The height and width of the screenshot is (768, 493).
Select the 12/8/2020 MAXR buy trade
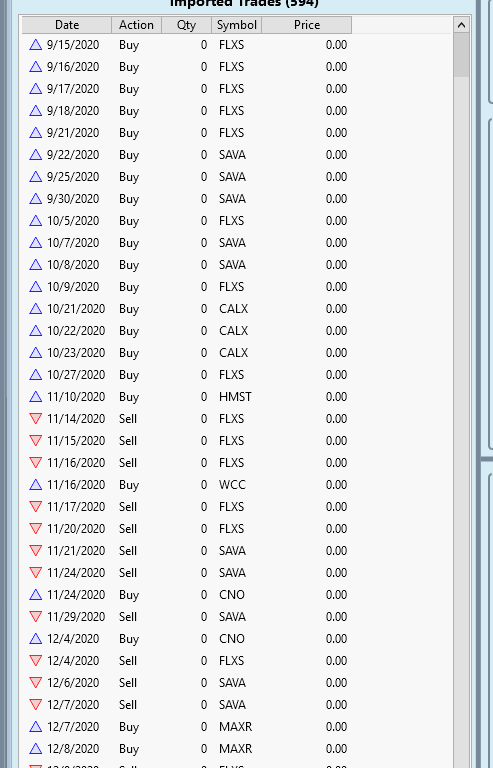pos(237,749)
